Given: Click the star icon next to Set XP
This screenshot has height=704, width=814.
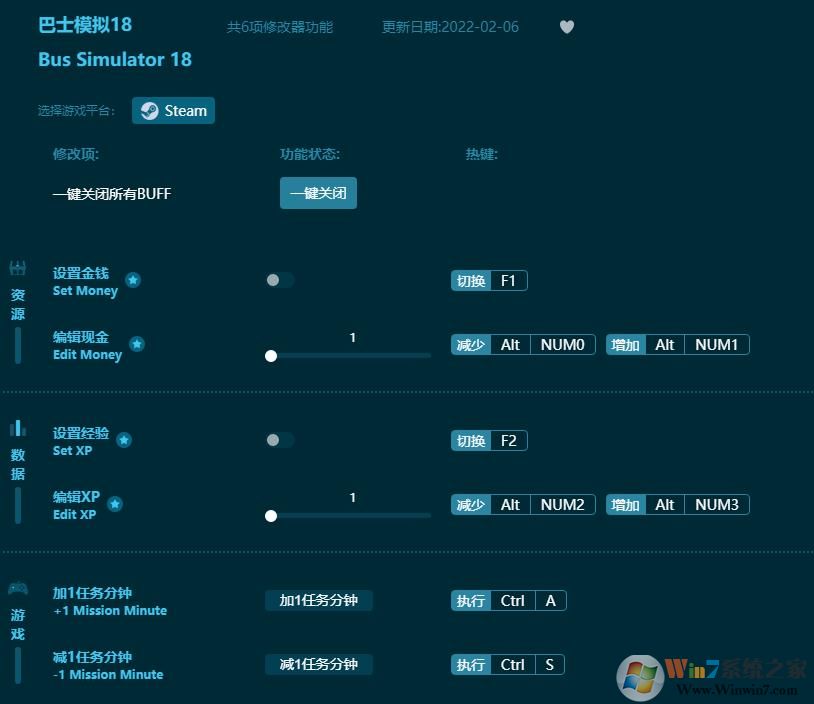Looking at the screenshot, I should (124, 439).
